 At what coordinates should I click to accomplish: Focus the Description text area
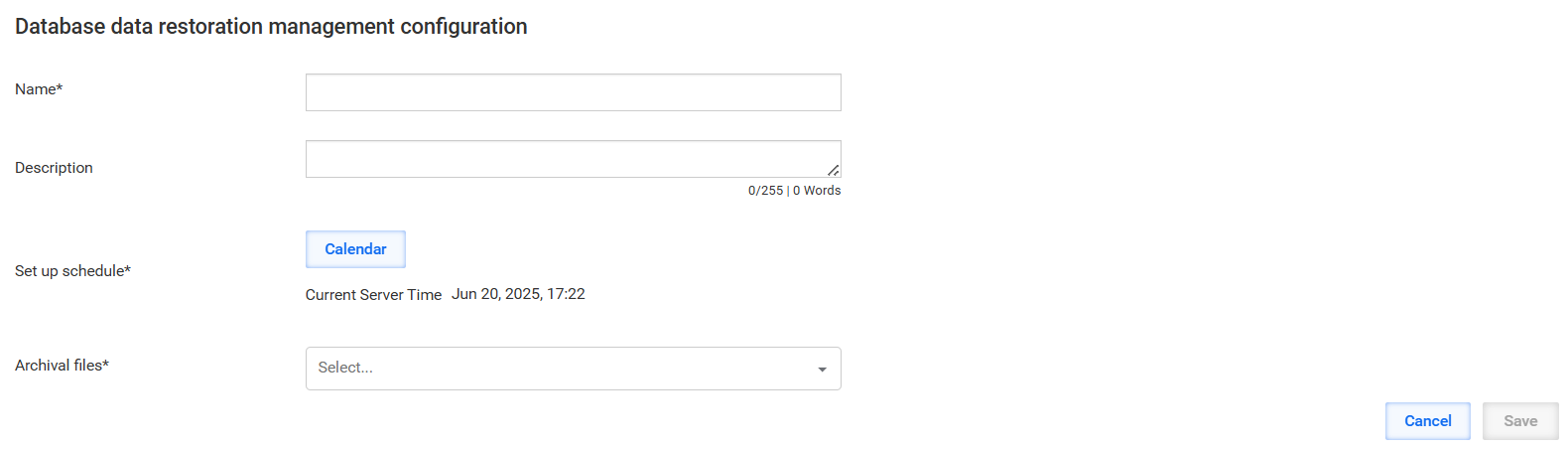click(x=573, y=159)
